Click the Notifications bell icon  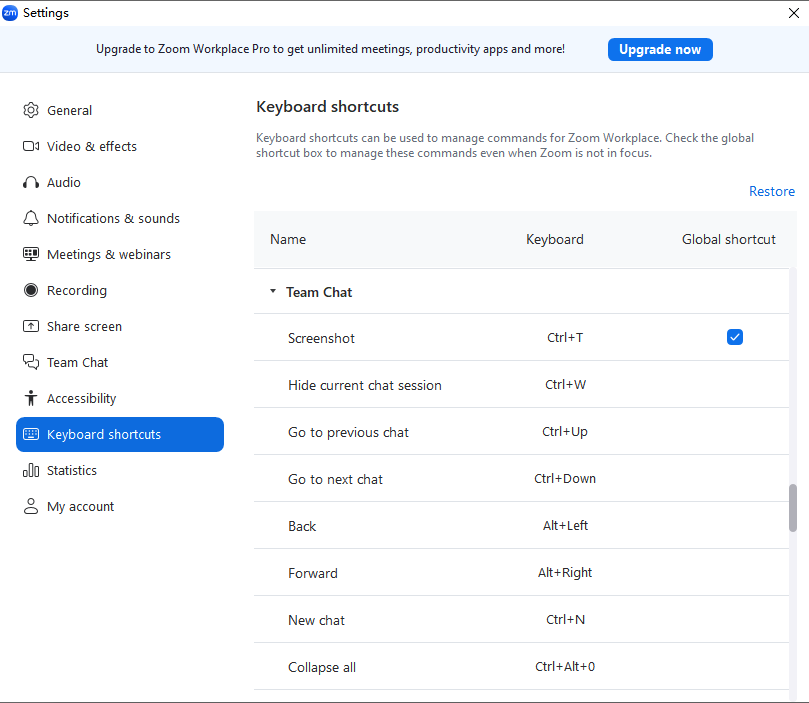[x=31, y=218]
